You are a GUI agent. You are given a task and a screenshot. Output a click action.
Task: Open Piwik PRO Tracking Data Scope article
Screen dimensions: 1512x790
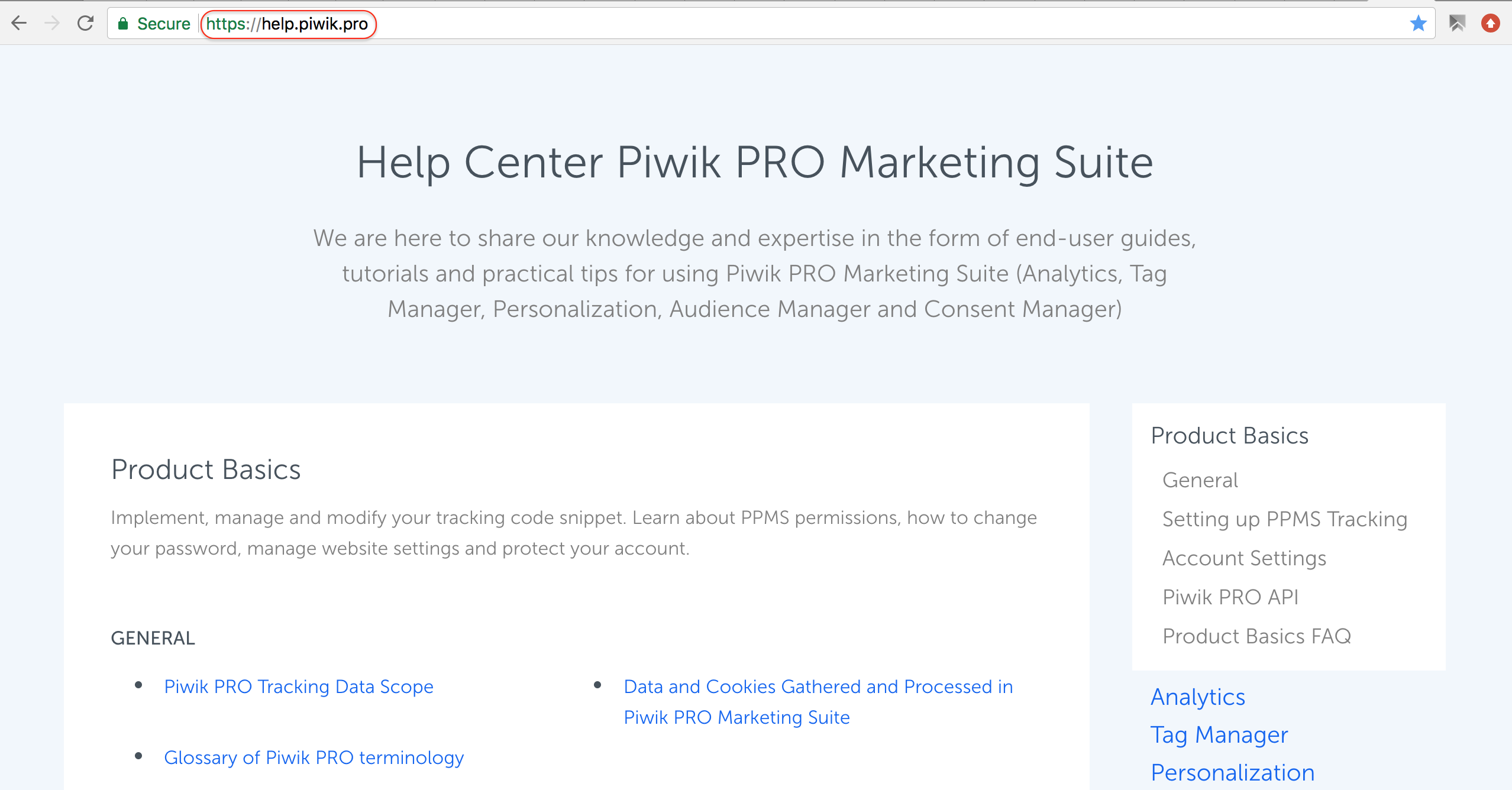tap(299, 687)
